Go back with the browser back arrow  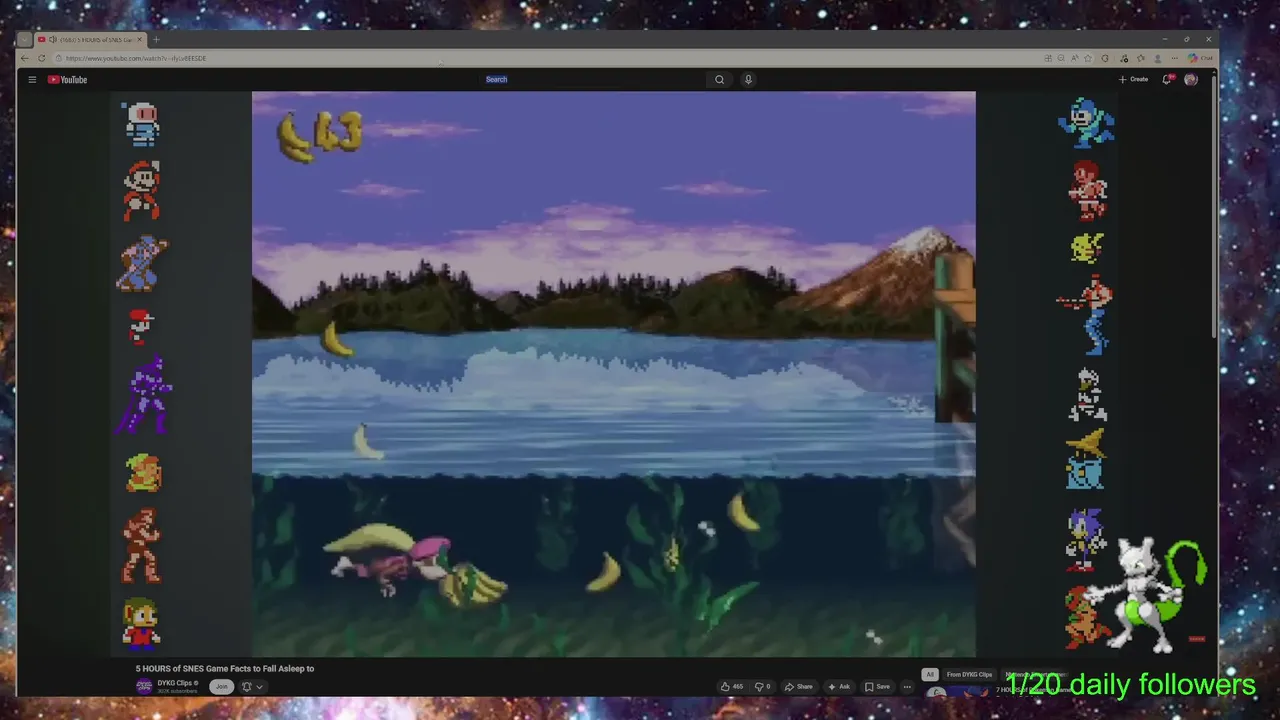(x=26, y=58)
